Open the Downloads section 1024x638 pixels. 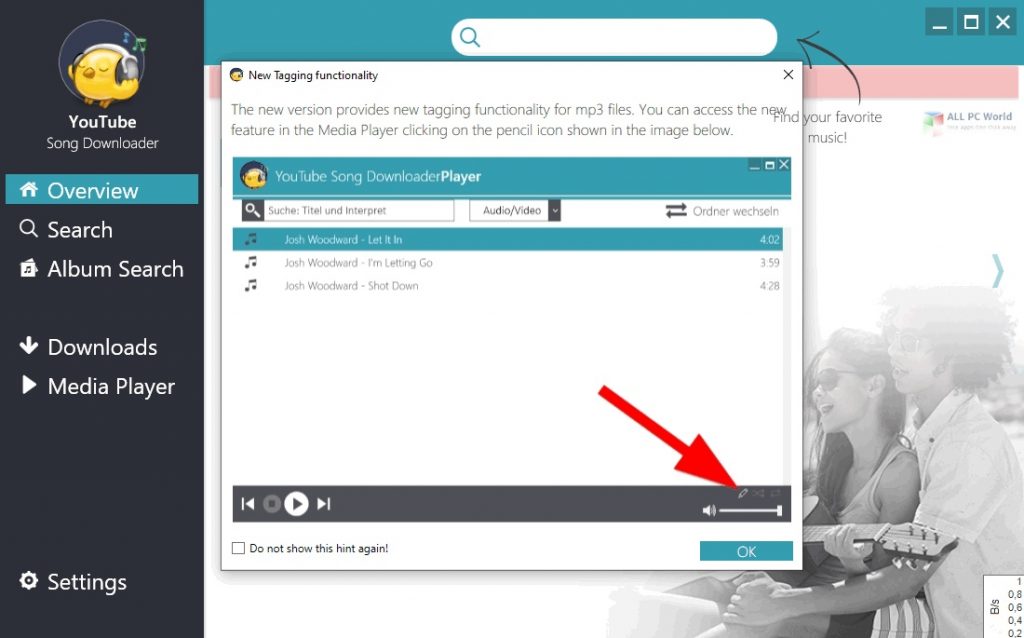pos(88,347)
